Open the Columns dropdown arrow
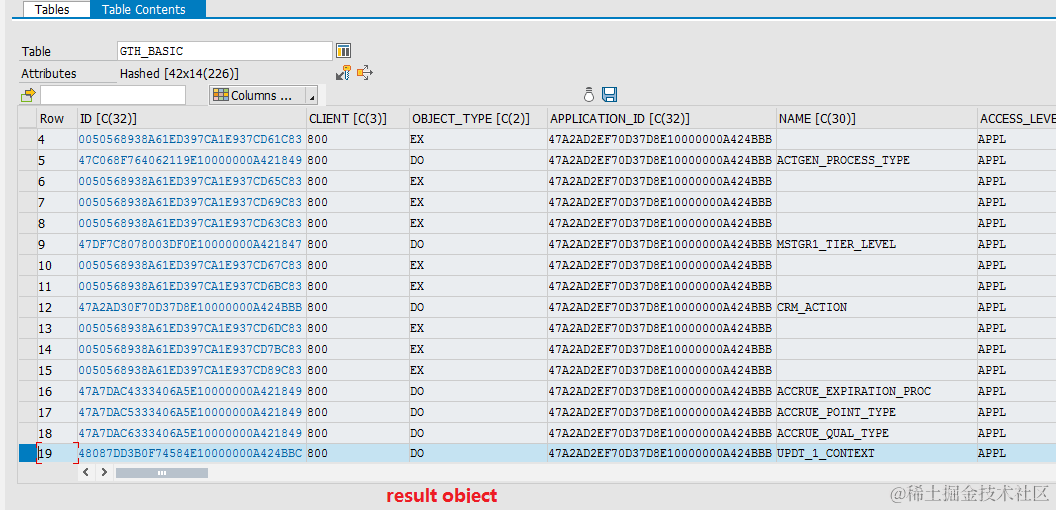 coord(310,96)
